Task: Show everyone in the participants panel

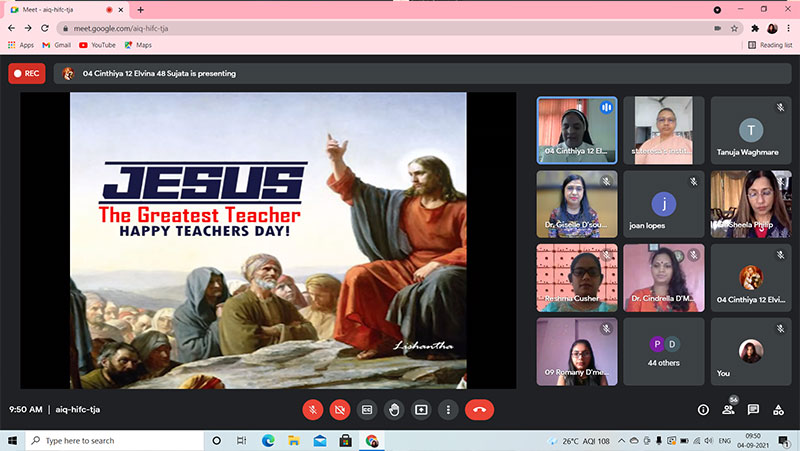Action: tap(729, 409)
